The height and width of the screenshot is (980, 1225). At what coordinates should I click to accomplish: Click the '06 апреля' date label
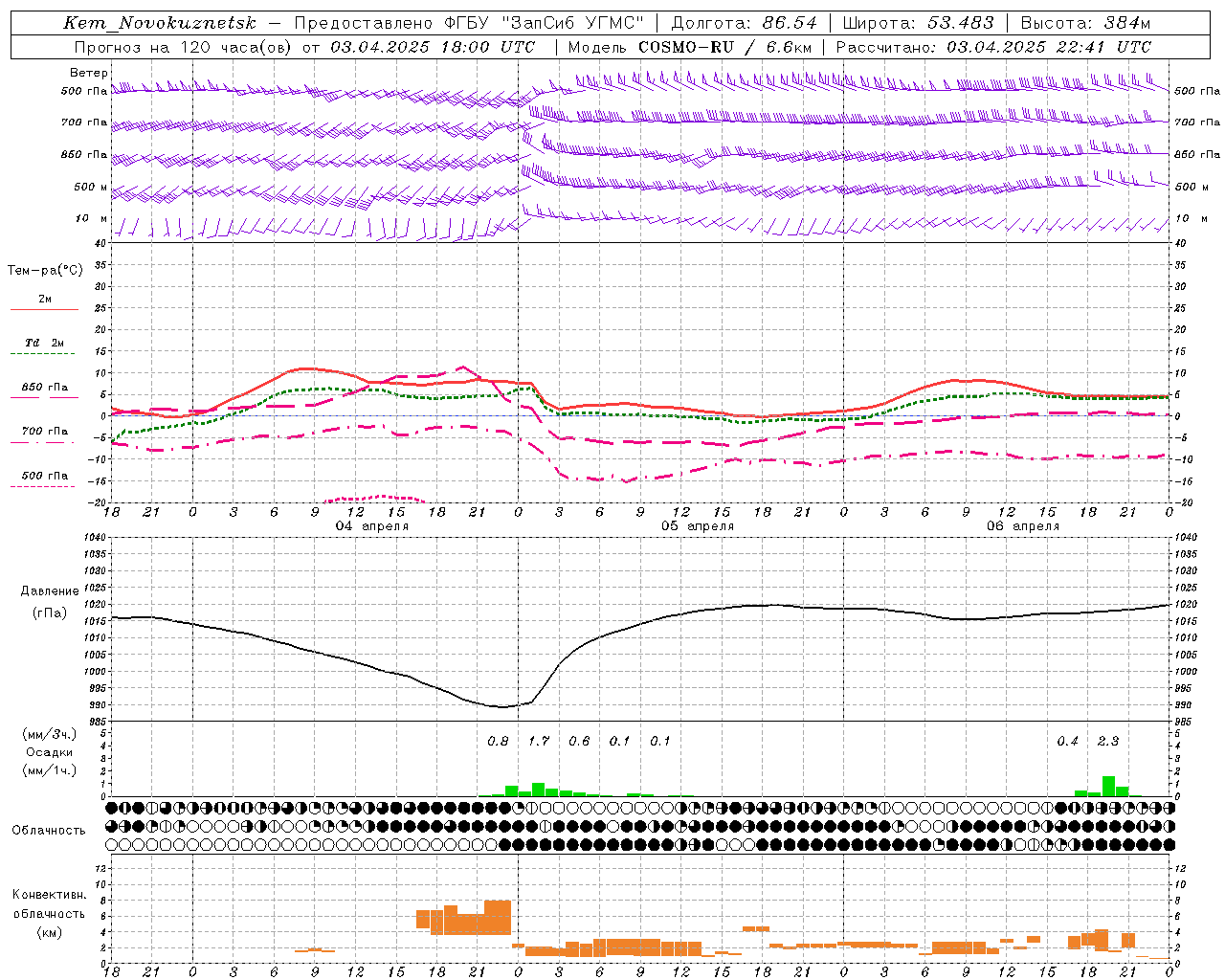coord(1023,526)
